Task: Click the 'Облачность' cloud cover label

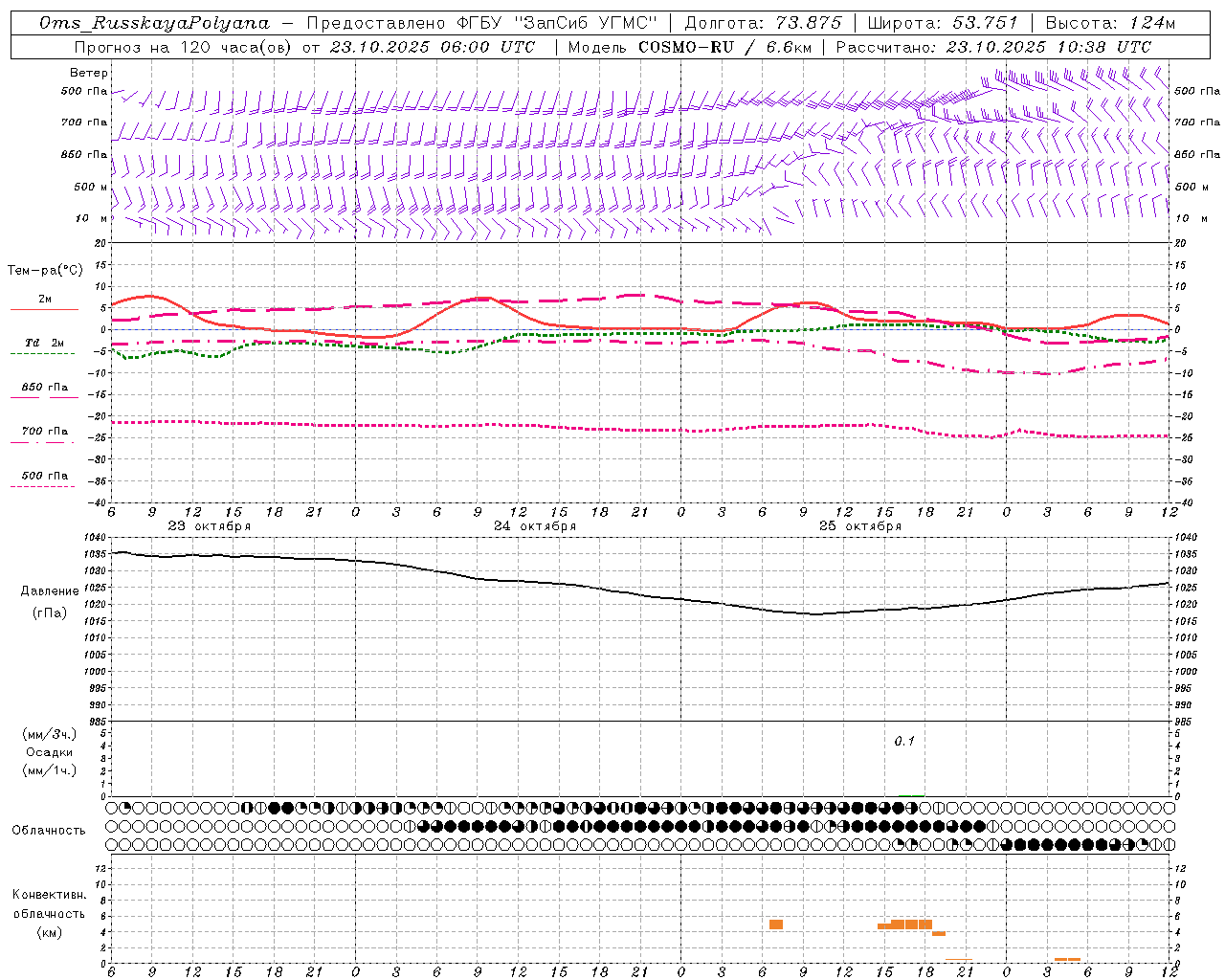Action: pyautogui.click(x=49, y=831)
